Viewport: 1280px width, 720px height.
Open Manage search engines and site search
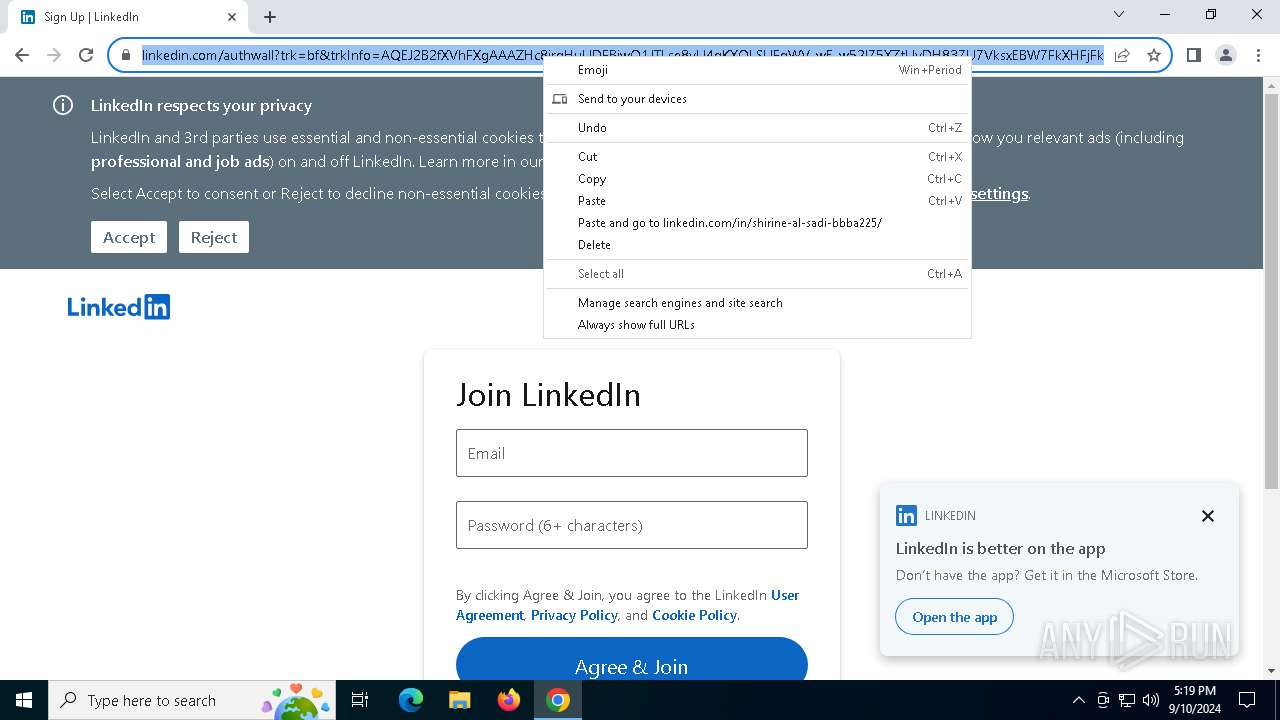(x=757, y=303)
